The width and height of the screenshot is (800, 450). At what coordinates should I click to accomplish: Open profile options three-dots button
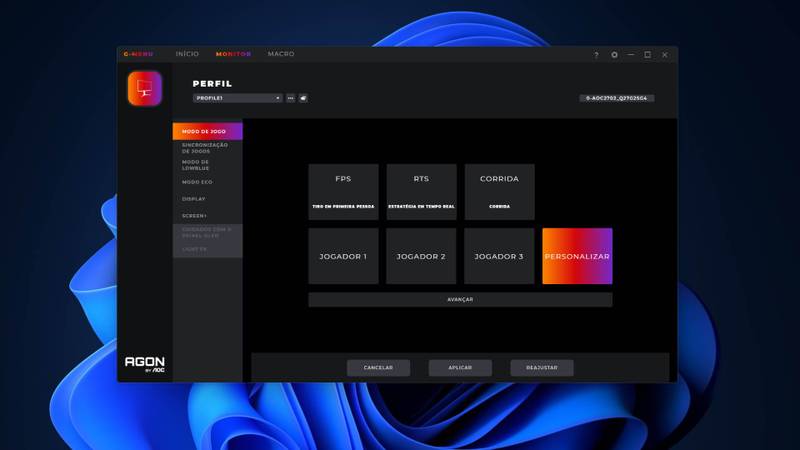tap(290, 98)
